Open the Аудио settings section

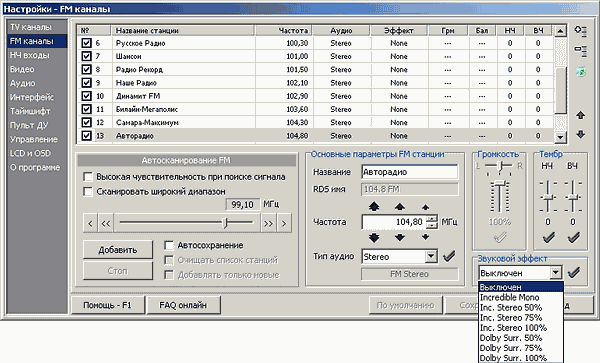(x=37, y=83)
